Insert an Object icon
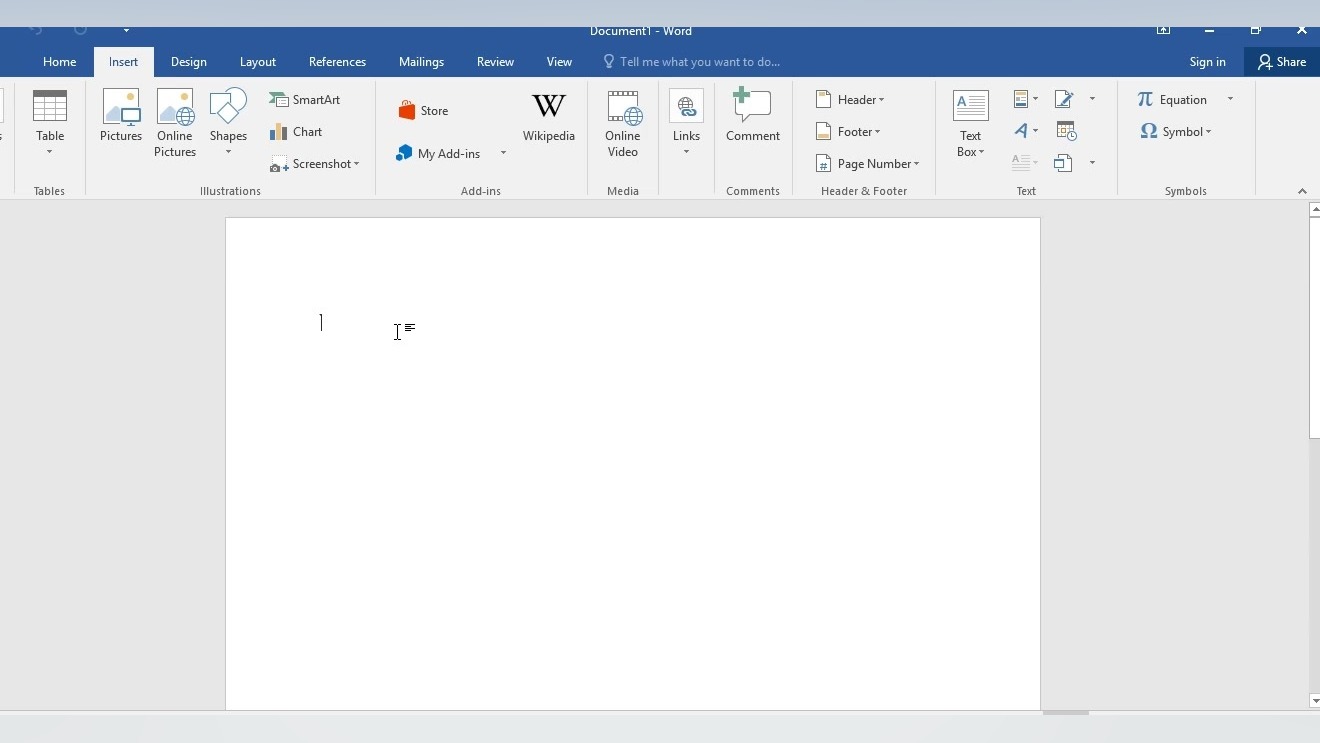Image resolution: width=1320 pixels, height=743 pixels. 1063,163
